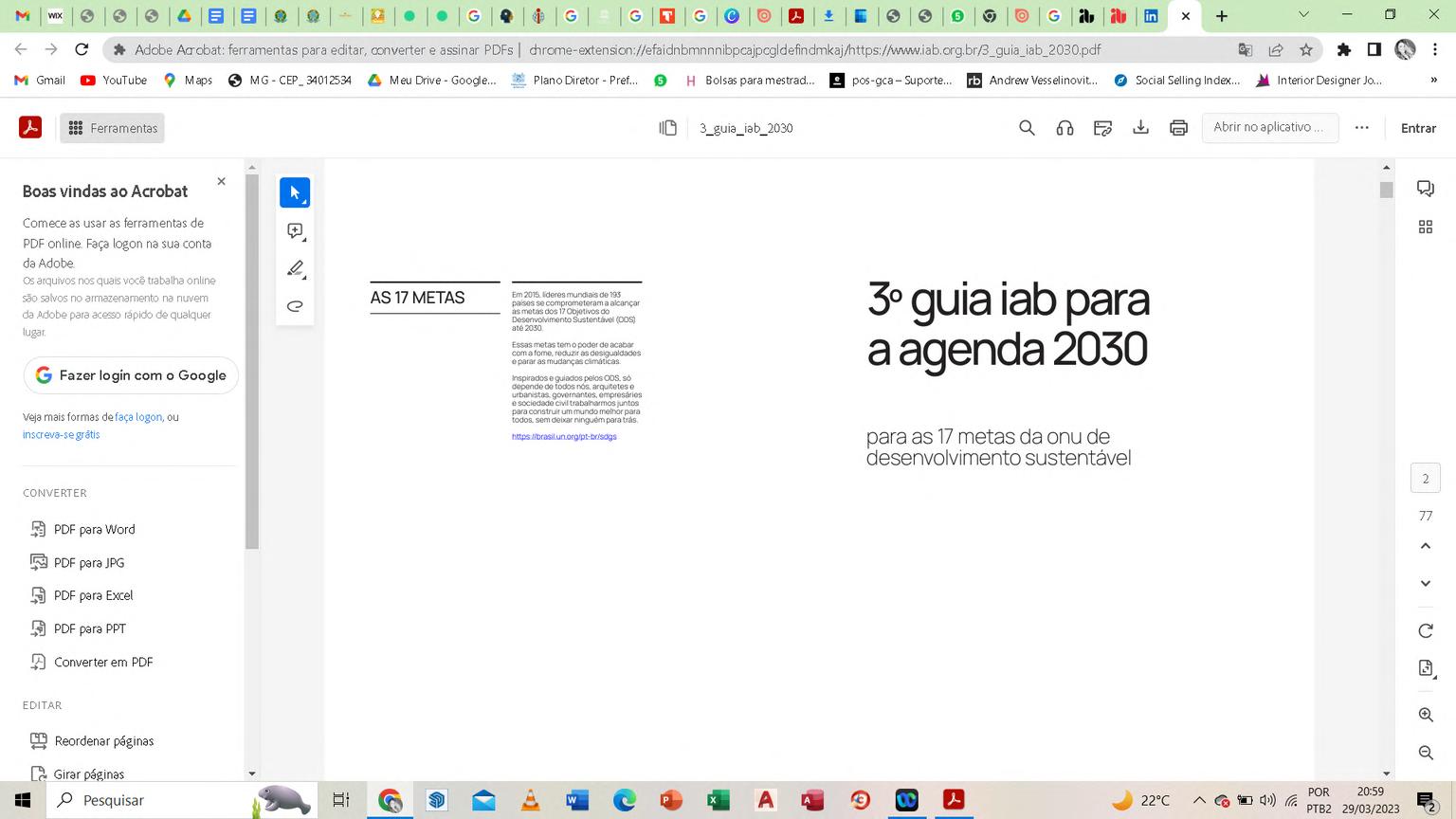This screenshot has height=819, width=1456.
Task: Show more bookmarks chevron
Action: point(1433,81)
